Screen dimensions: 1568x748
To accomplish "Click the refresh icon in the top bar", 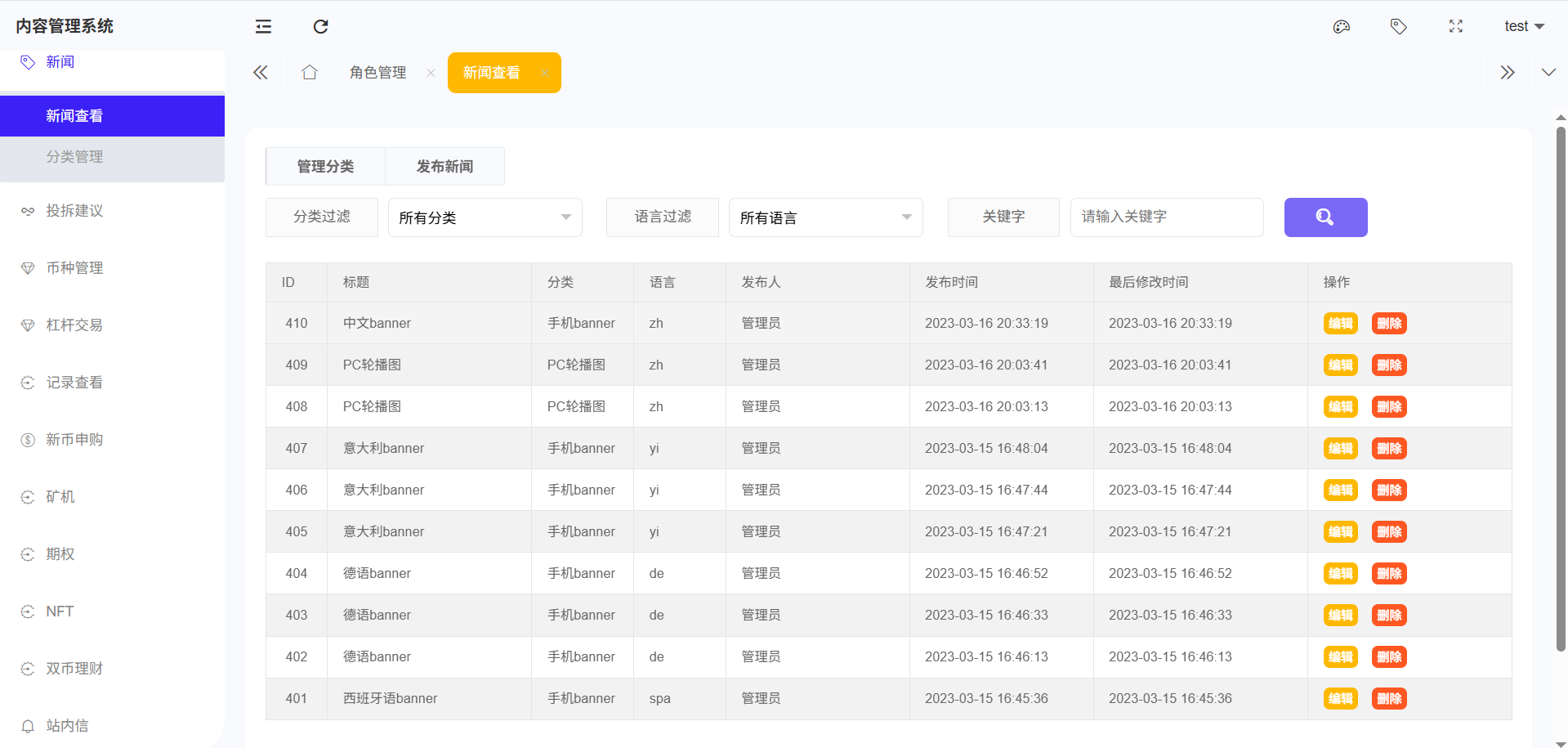I will (x=320, y=27).
